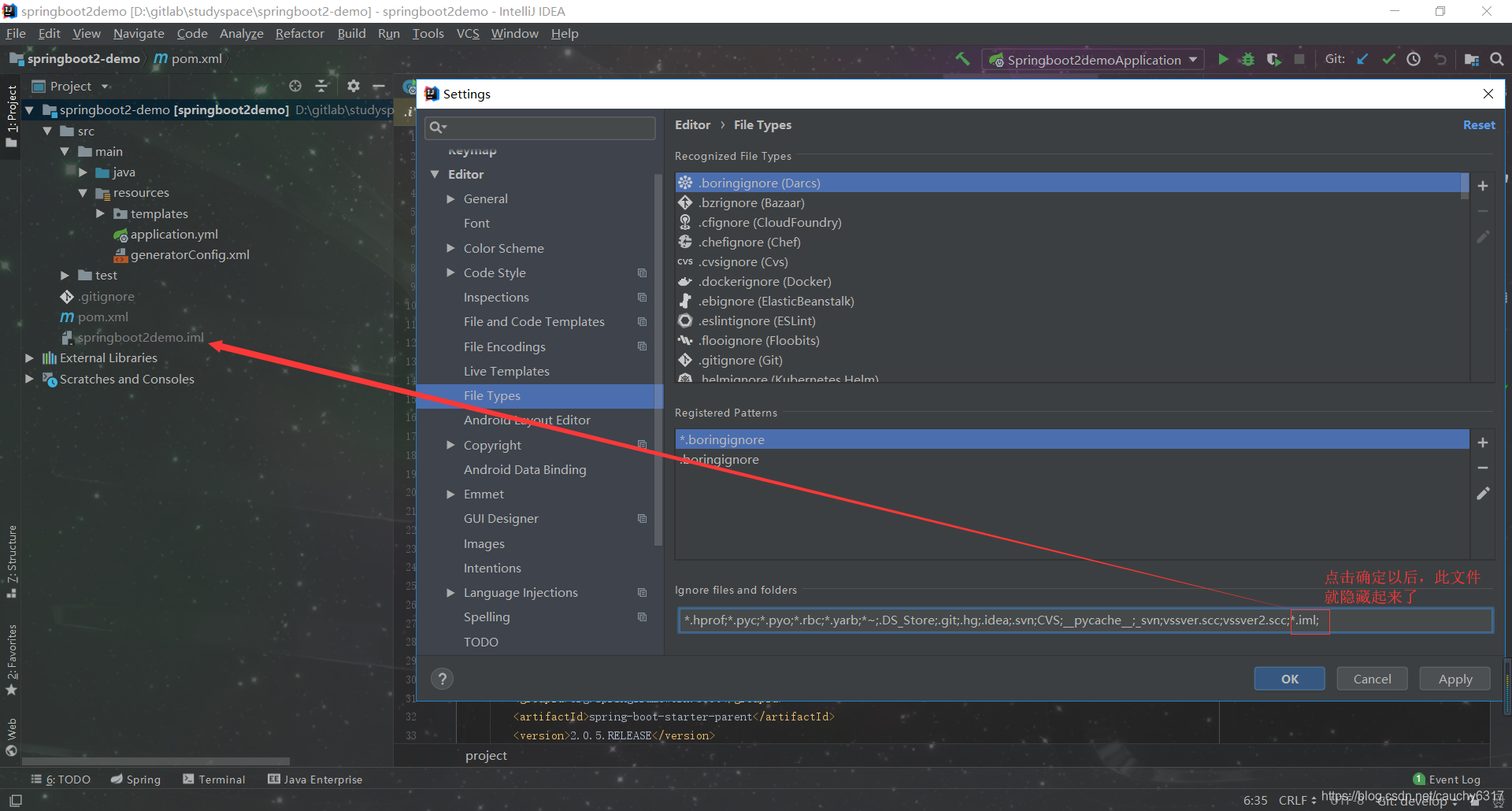Select springboot2demo.iml file
The width and height of the screenshot is (1512, 811).
[140, 338]
